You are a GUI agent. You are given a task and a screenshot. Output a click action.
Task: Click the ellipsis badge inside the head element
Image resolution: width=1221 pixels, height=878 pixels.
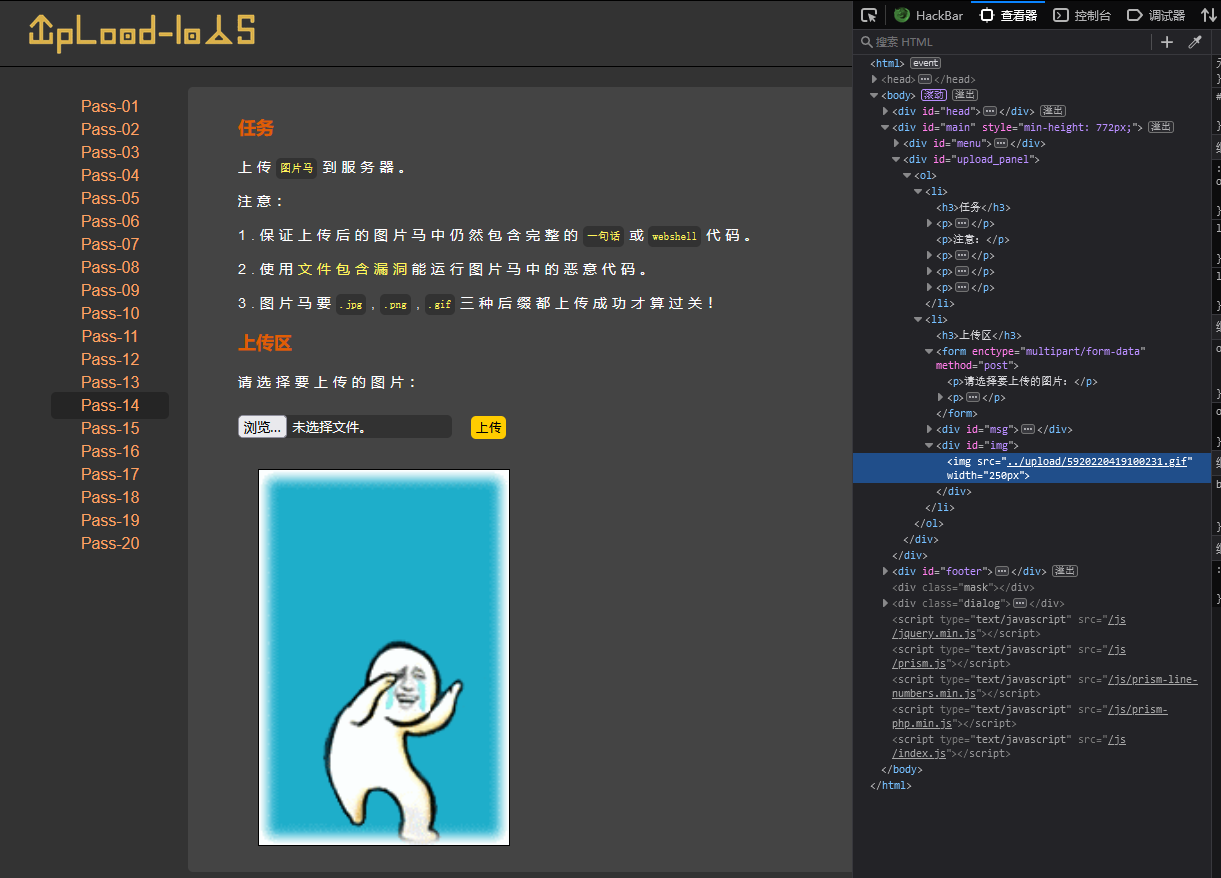(x=925, y=79)
